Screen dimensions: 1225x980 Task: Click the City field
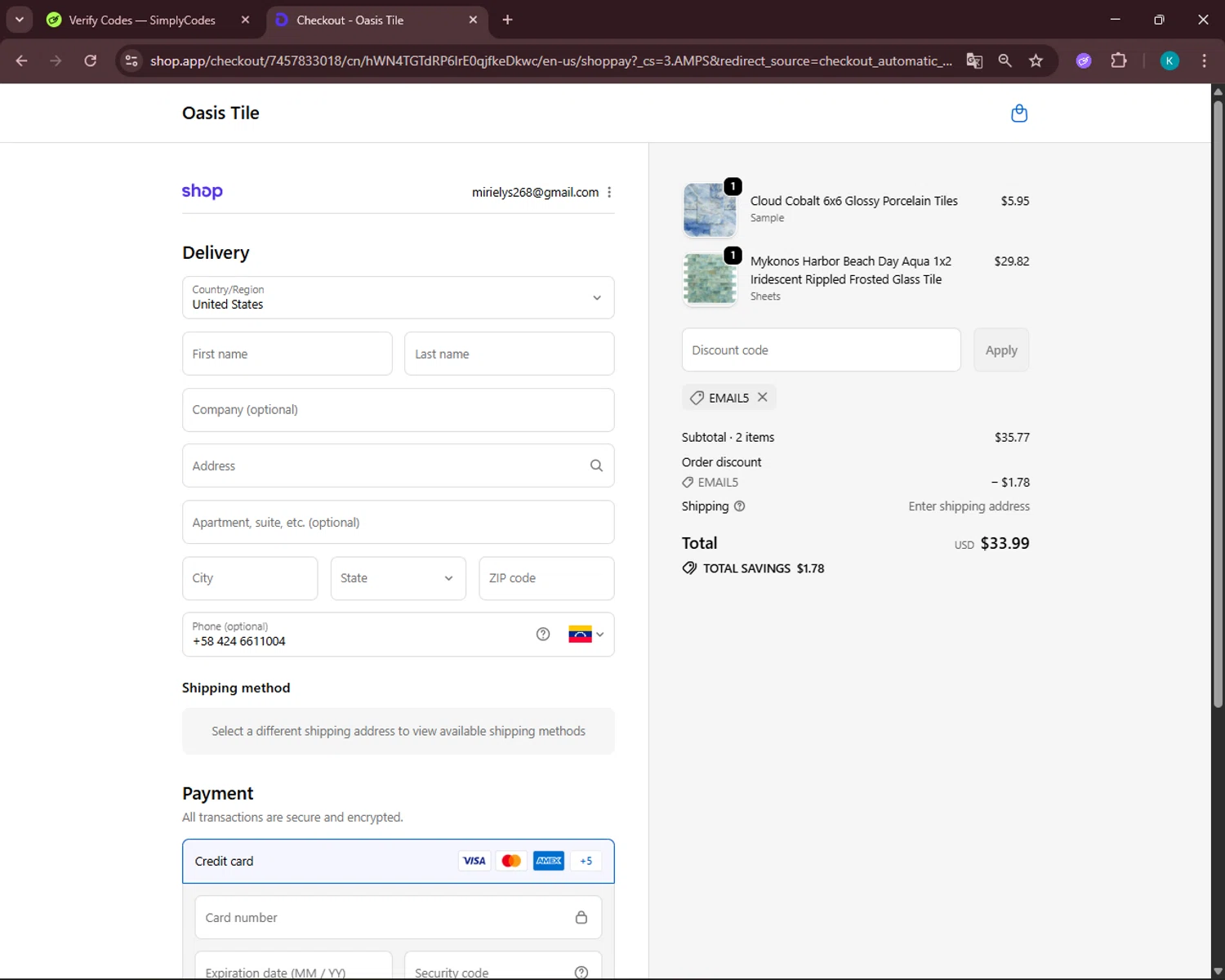pyautogui.click(x=250, y=578)
